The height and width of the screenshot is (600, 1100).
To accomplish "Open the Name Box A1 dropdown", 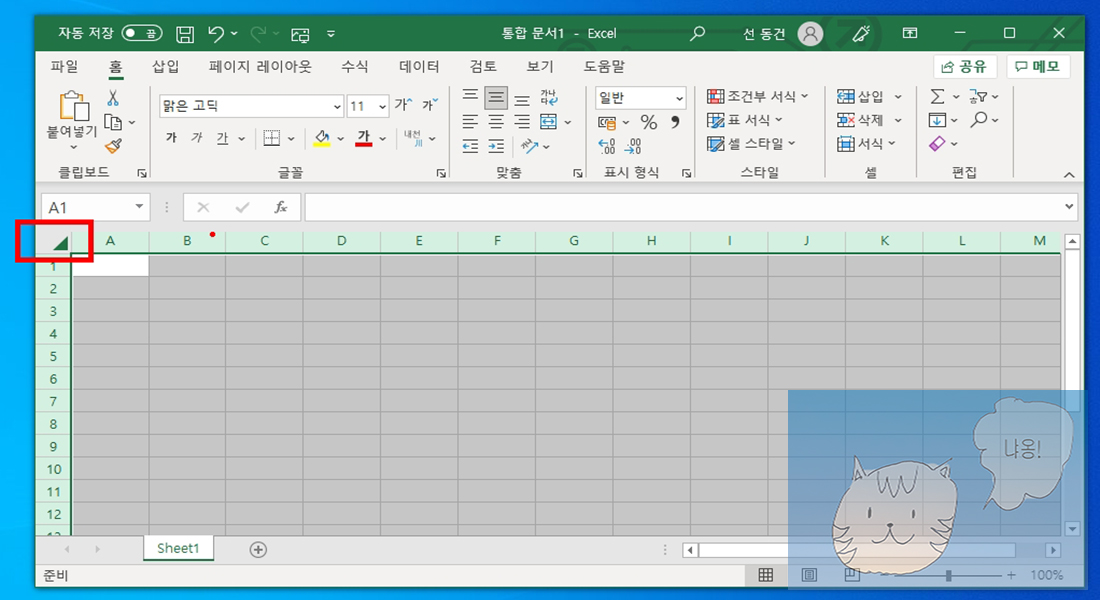I will 140,207.
